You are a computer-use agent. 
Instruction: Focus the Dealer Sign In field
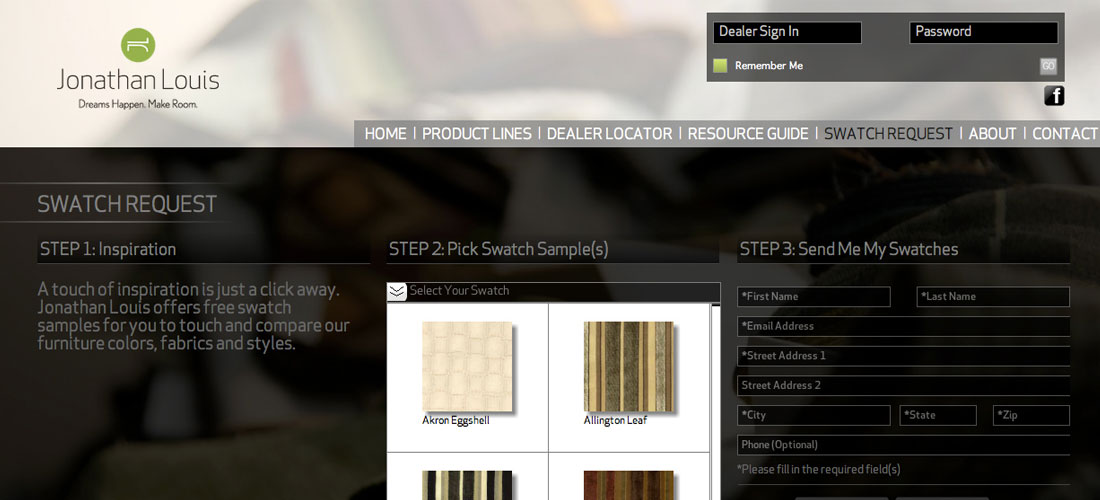point(787,32)
